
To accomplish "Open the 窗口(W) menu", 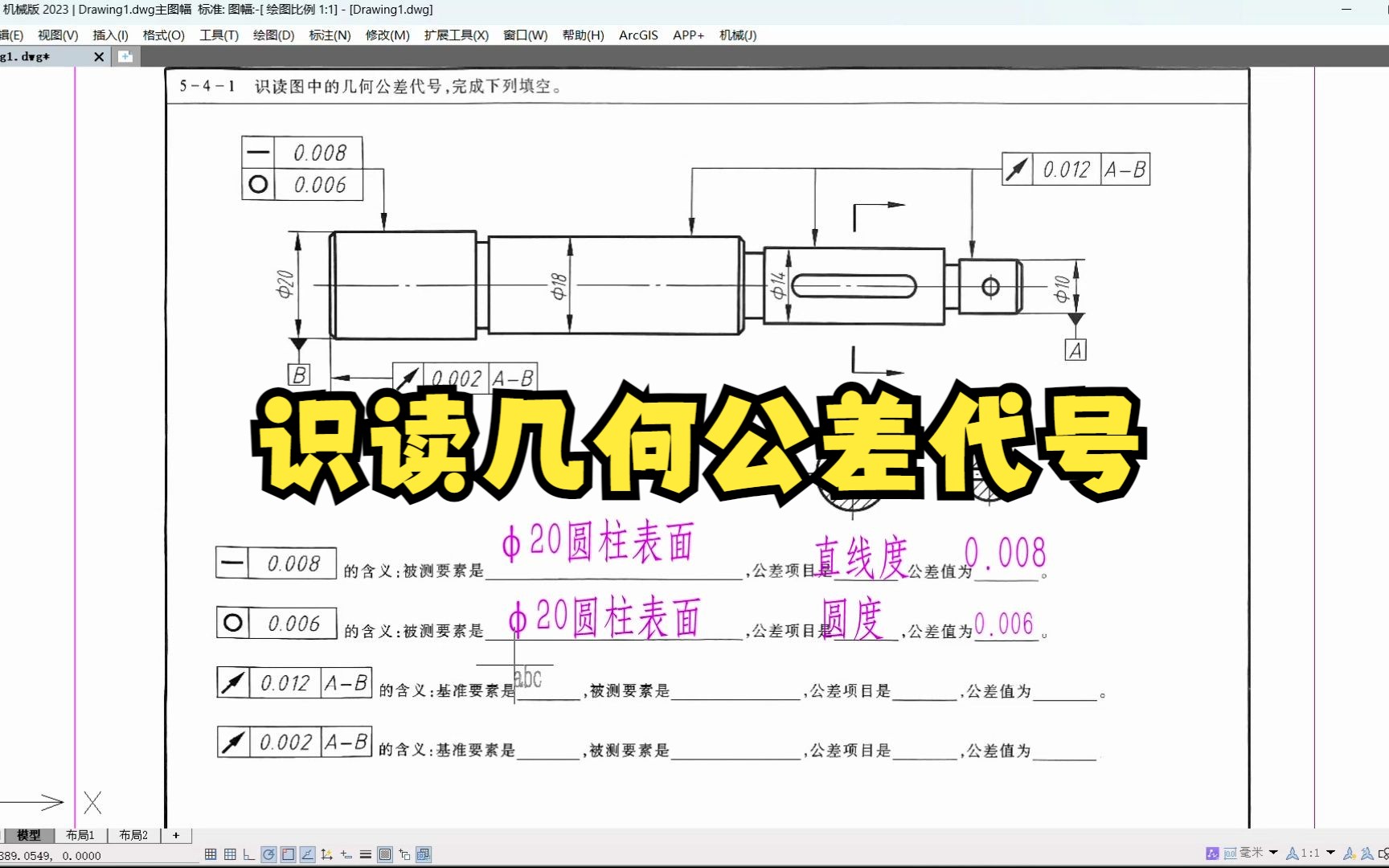I will tap(525, 35).
